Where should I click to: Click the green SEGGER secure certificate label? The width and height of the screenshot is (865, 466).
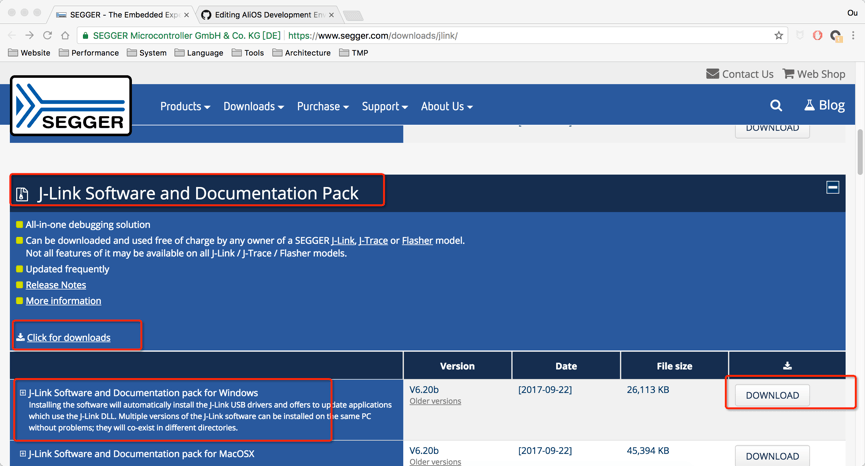(181, 35)
